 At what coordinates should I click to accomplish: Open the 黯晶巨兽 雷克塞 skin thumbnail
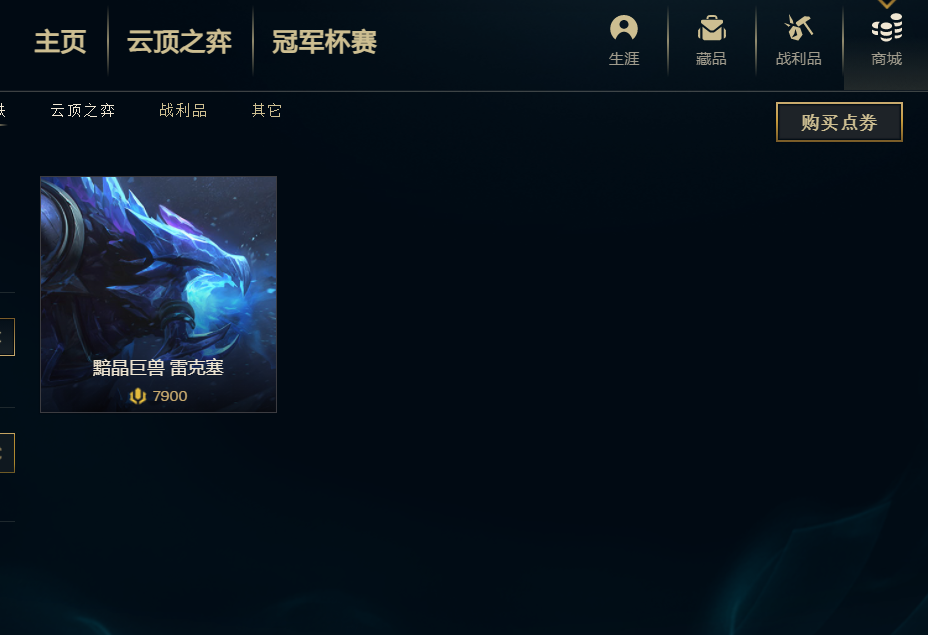(x=158, y=294)
